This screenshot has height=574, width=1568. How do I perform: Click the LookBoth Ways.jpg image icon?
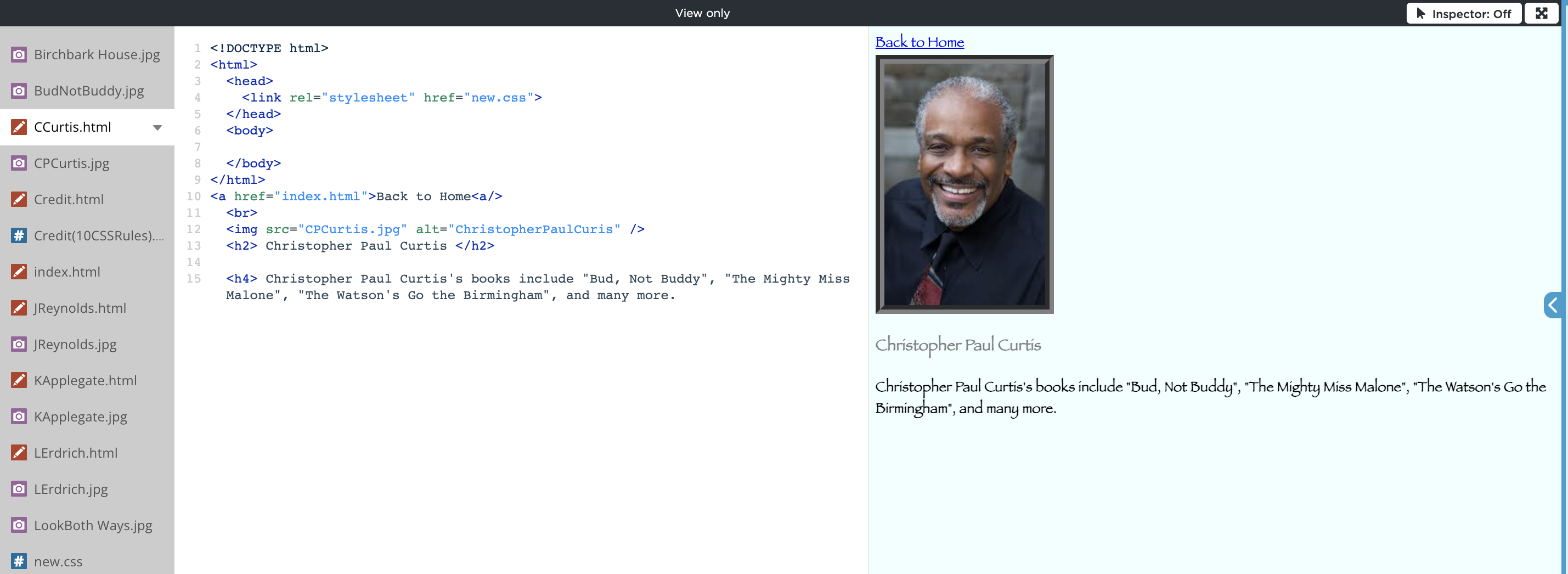19,525
